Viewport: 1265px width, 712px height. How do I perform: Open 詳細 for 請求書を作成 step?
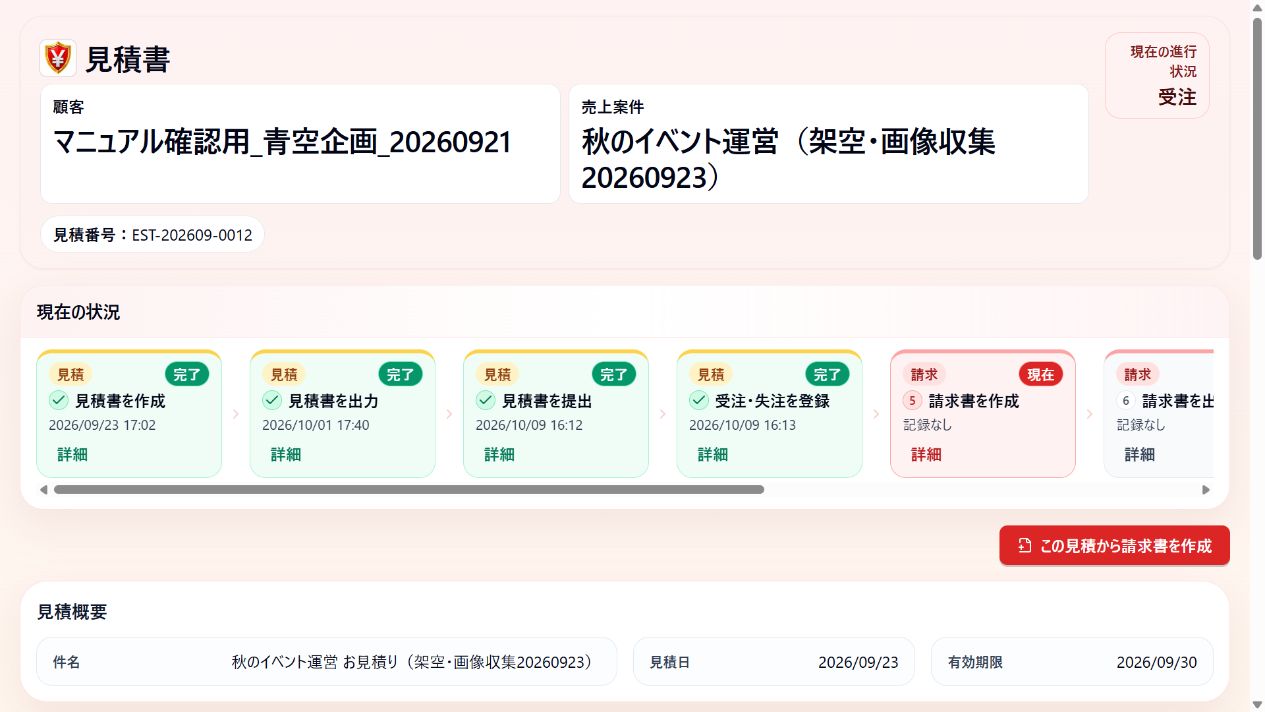pos(926,454)
